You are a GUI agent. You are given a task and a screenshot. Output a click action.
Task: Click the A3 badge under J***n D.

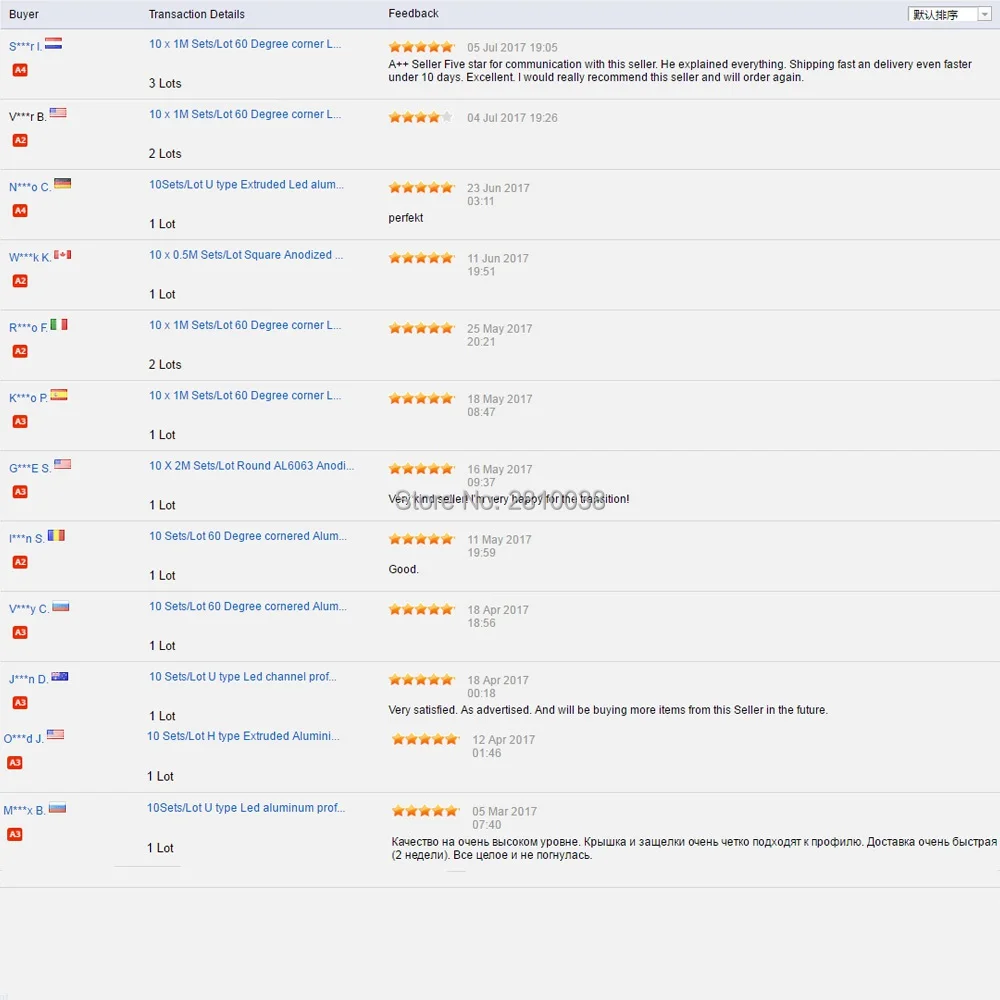(20, 702)
